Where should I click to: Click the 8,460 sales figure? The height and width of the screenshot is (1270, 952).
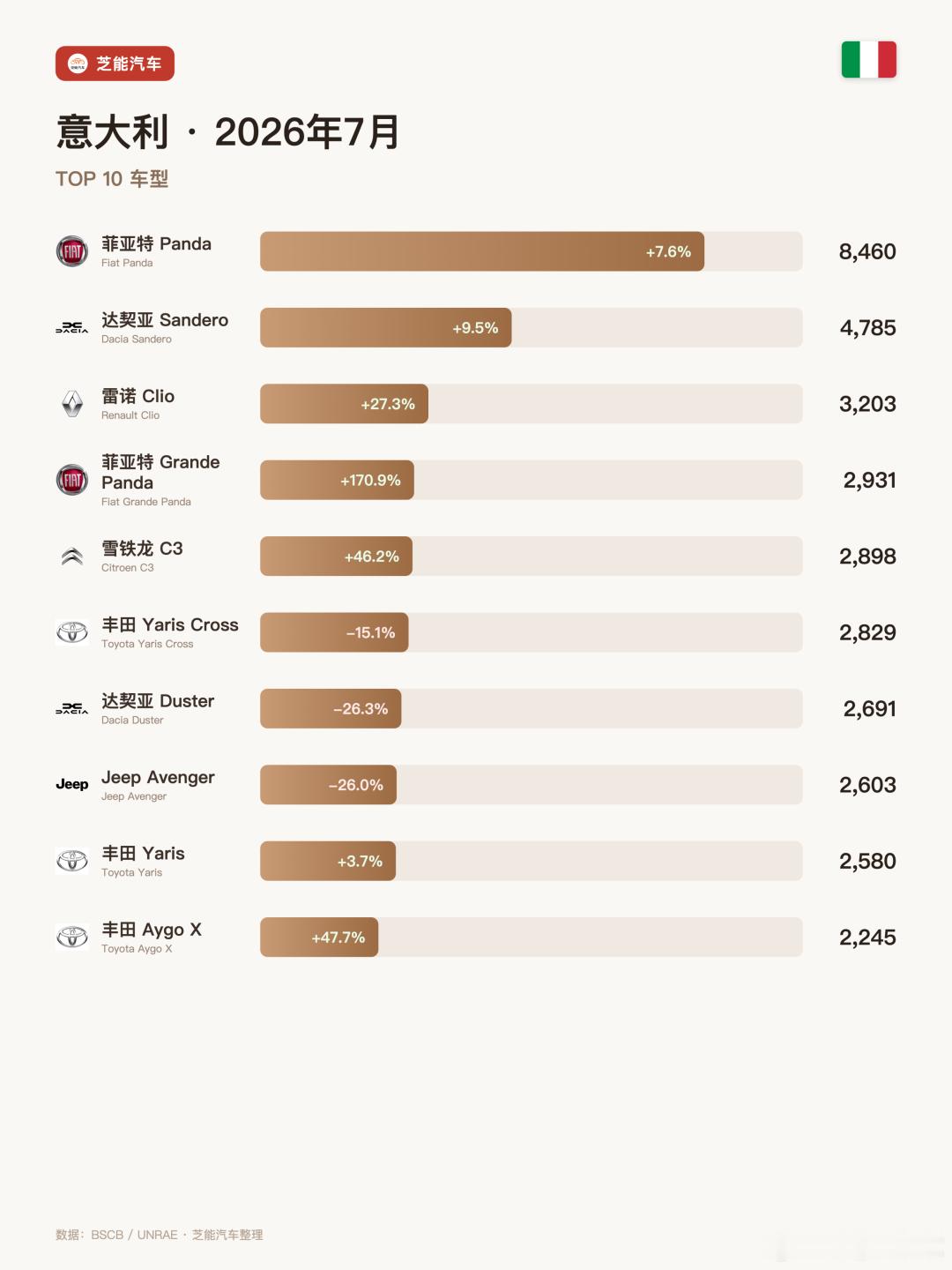(x=867, y=251)
